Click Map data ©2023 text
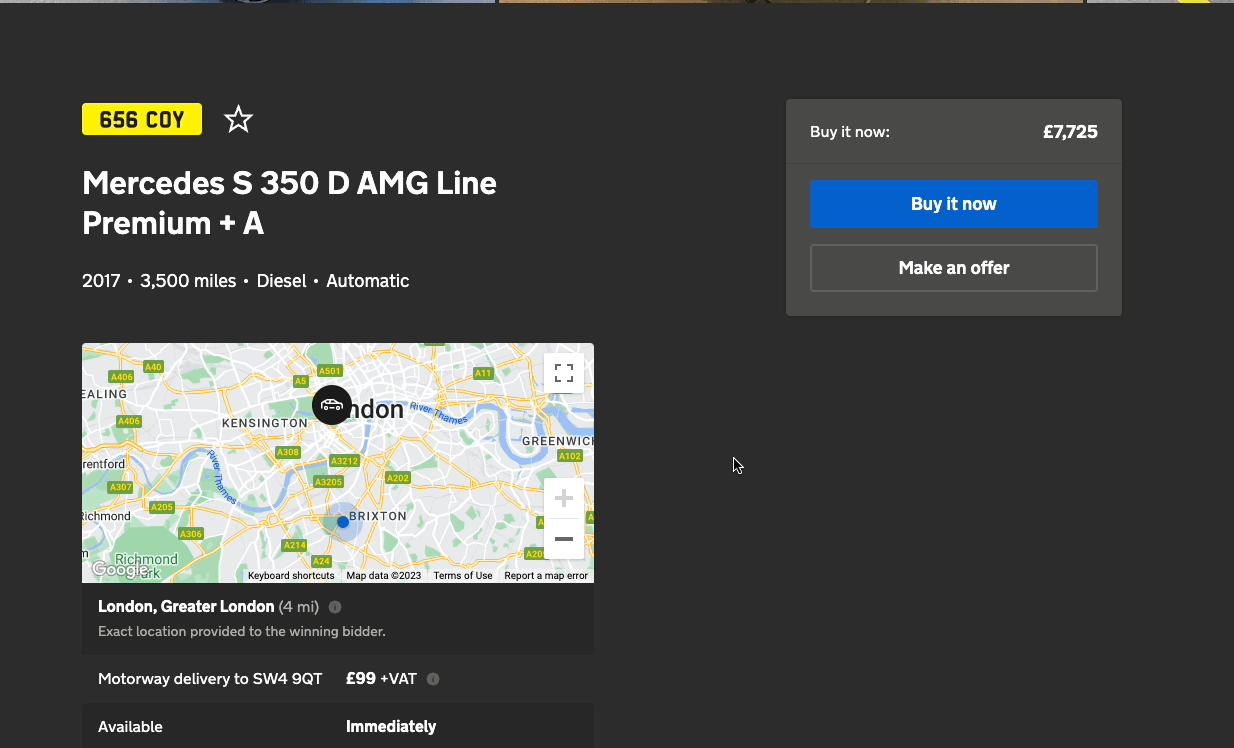Screen dimensions: 1234x748 384,576
